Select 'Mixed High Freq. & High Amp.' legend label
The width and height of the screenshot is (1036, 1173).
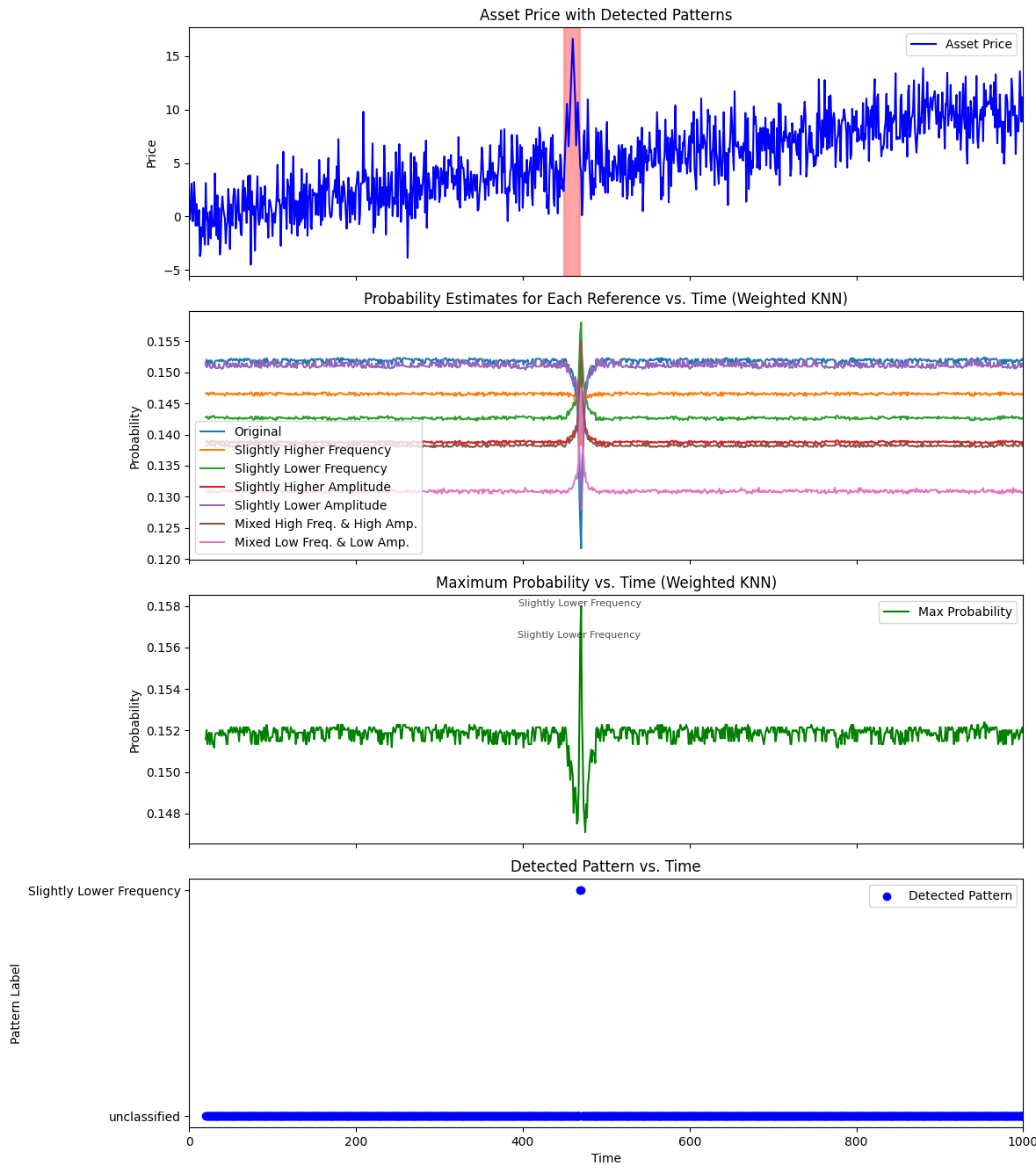[326, 524]
